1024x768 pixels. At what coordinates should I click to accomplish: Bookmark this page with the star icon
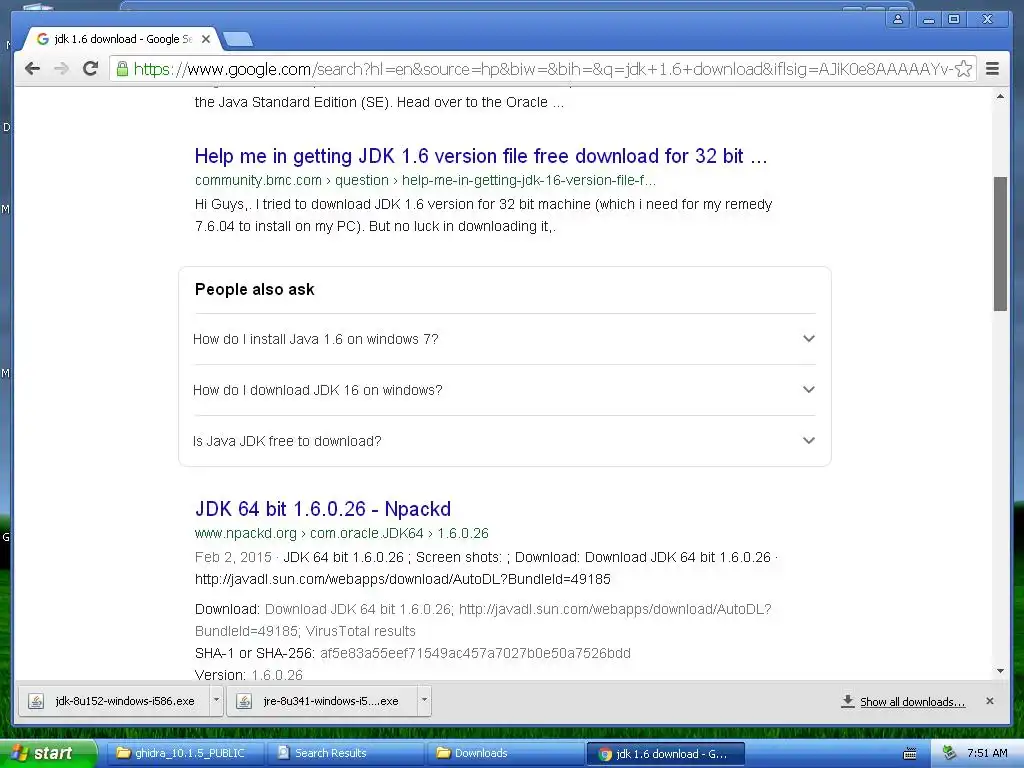tap(963, 69)
